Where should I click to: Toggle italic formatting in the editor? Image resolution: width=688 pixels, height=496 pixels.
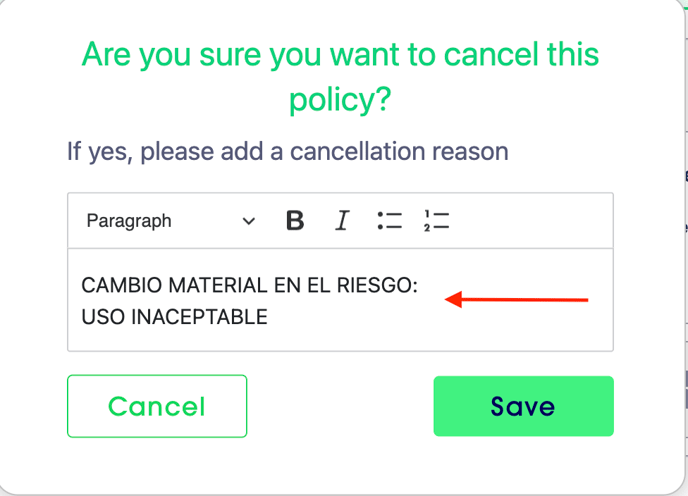[x=342, y=221]
